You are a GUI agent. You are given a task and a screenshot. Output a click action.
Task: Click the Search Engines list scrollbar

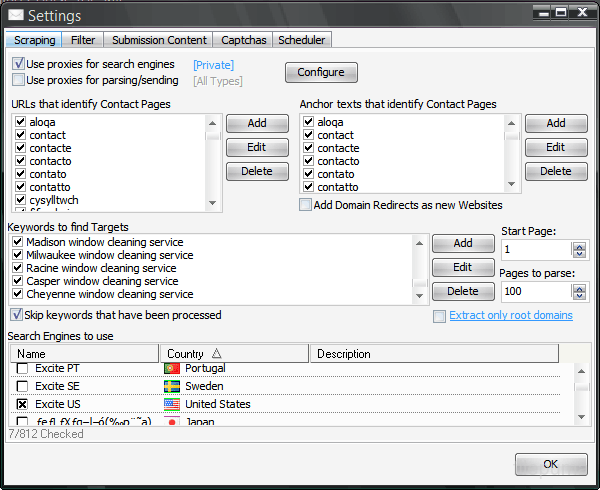point(580,395)
